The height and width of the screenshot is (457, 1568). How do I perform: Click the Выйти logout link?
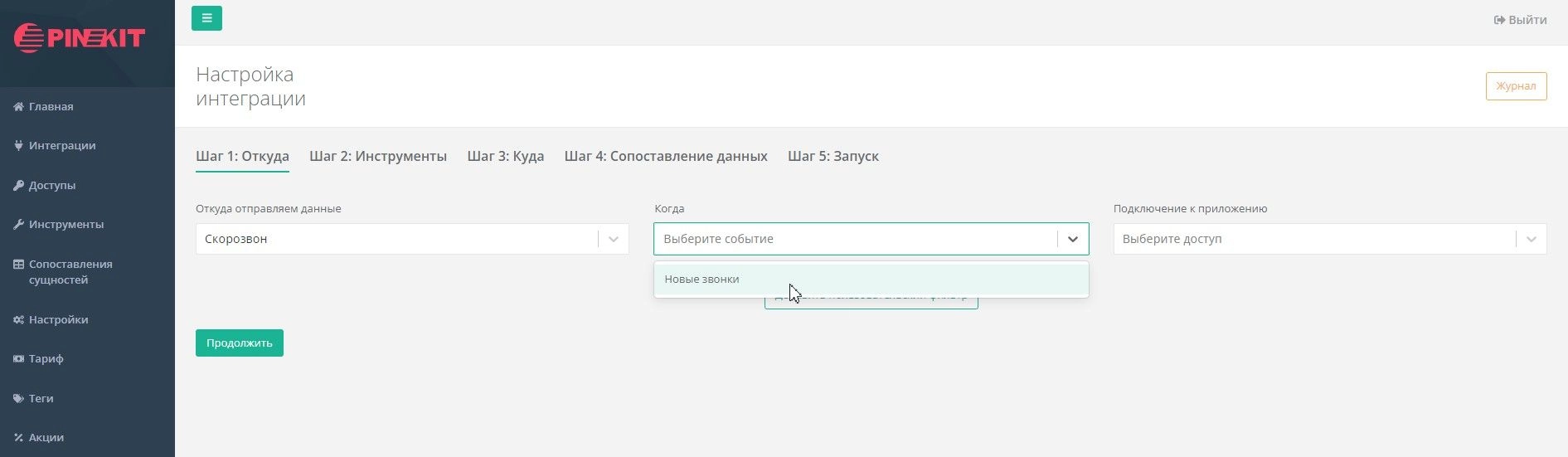click(x=1520, y=20)
